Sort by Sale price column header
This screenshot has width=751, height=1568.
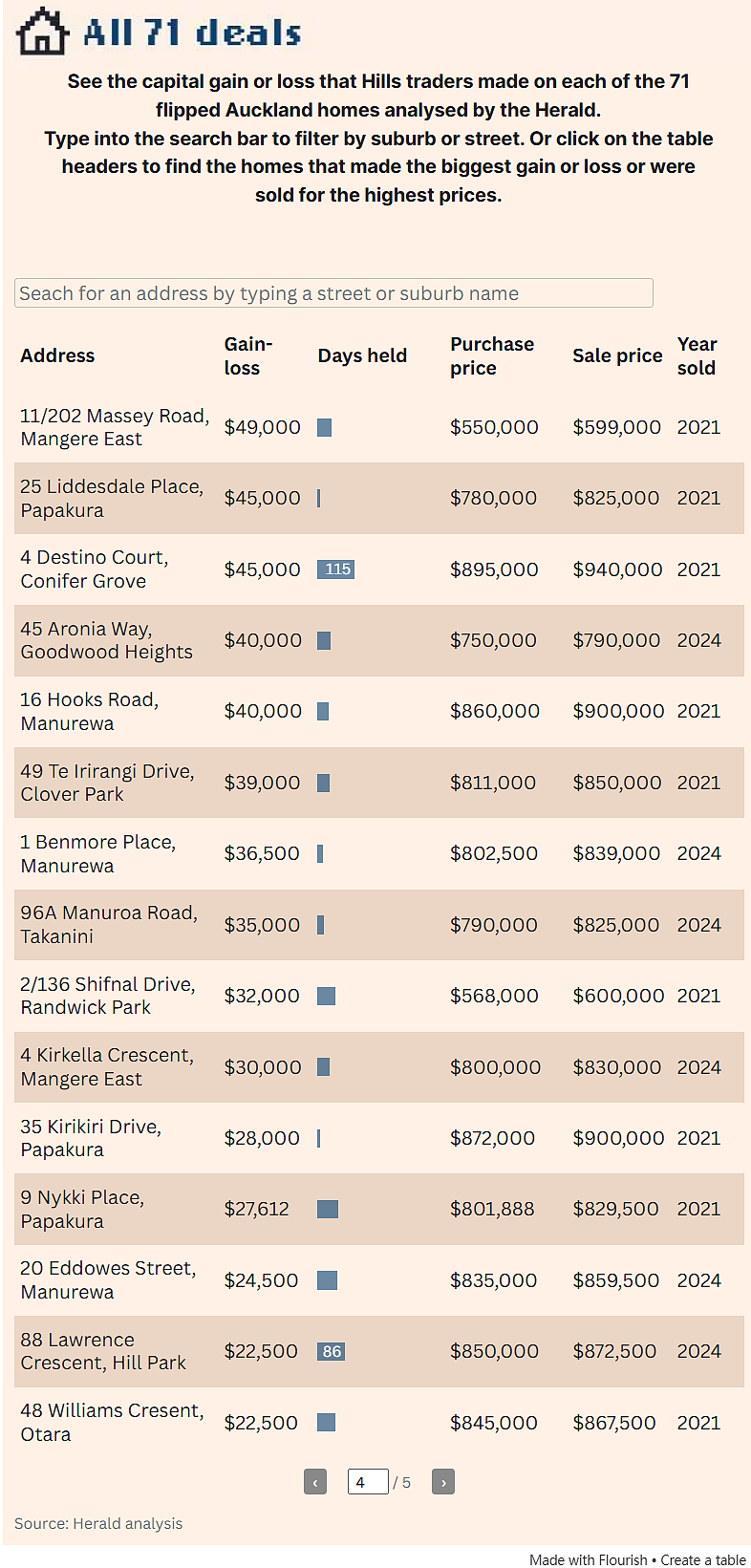617,355
